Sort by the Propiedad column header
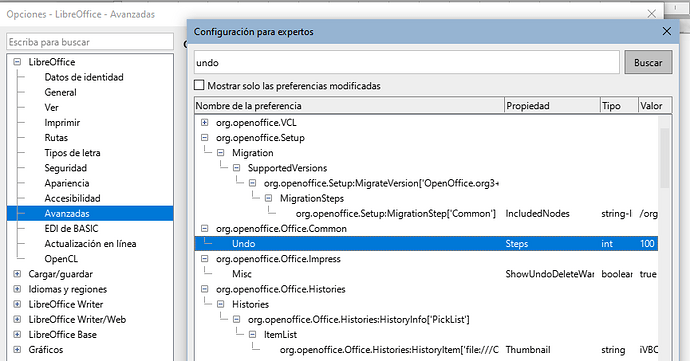The image size is (690, 361). pos(552,106)
